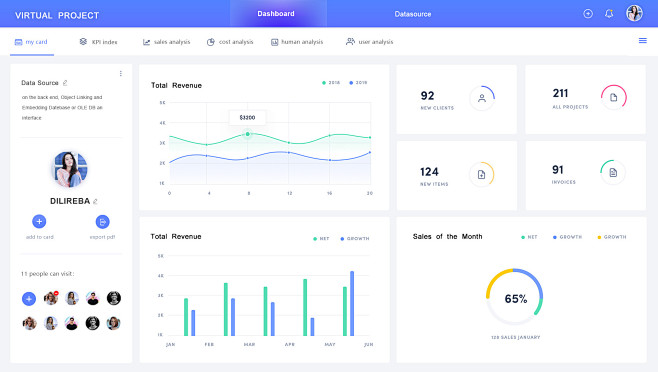Toggle NET legend in Sales of the Month
The width and height of the screenshot is (658, 372).
pyautogui.click(x=529, y=237)
